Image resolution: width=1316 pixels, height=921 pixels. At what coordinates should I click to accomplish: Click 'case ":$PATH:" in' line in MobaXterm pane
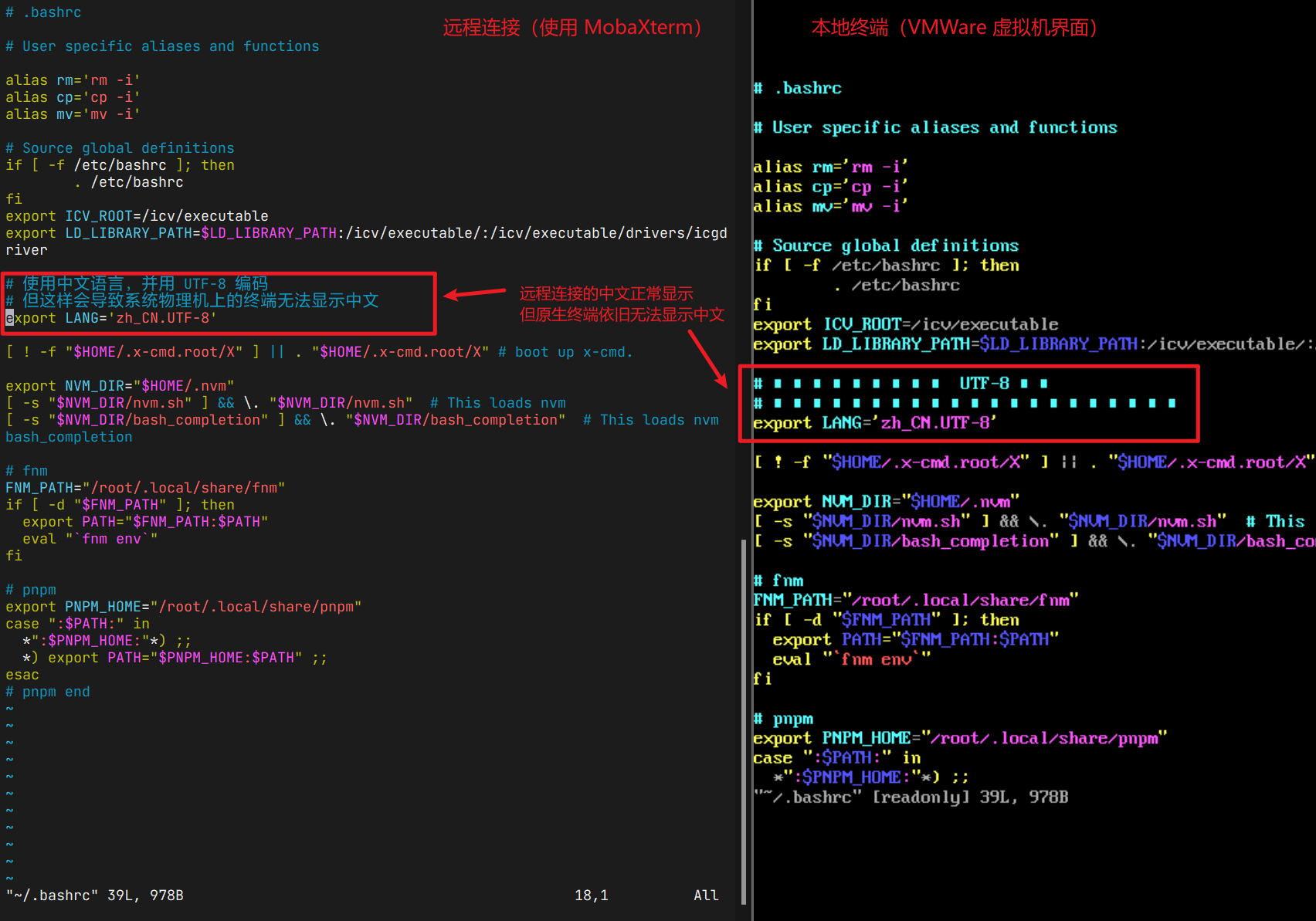point(77,624)
